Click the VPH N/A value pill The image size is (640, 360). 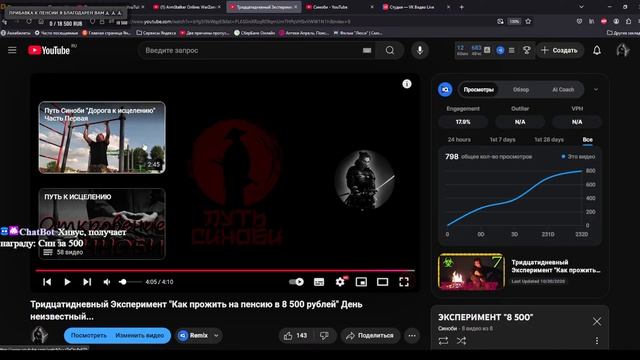[577, 122]
